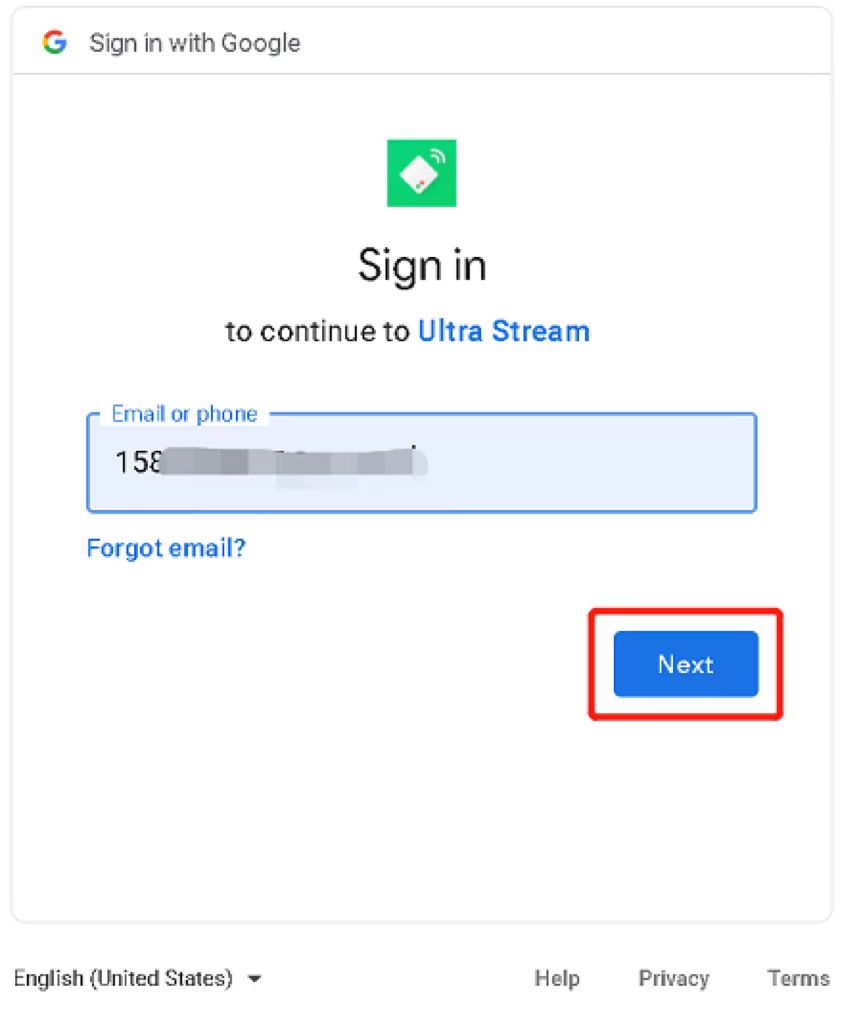Click the green Ultra Stream app icon

[422, 173]
